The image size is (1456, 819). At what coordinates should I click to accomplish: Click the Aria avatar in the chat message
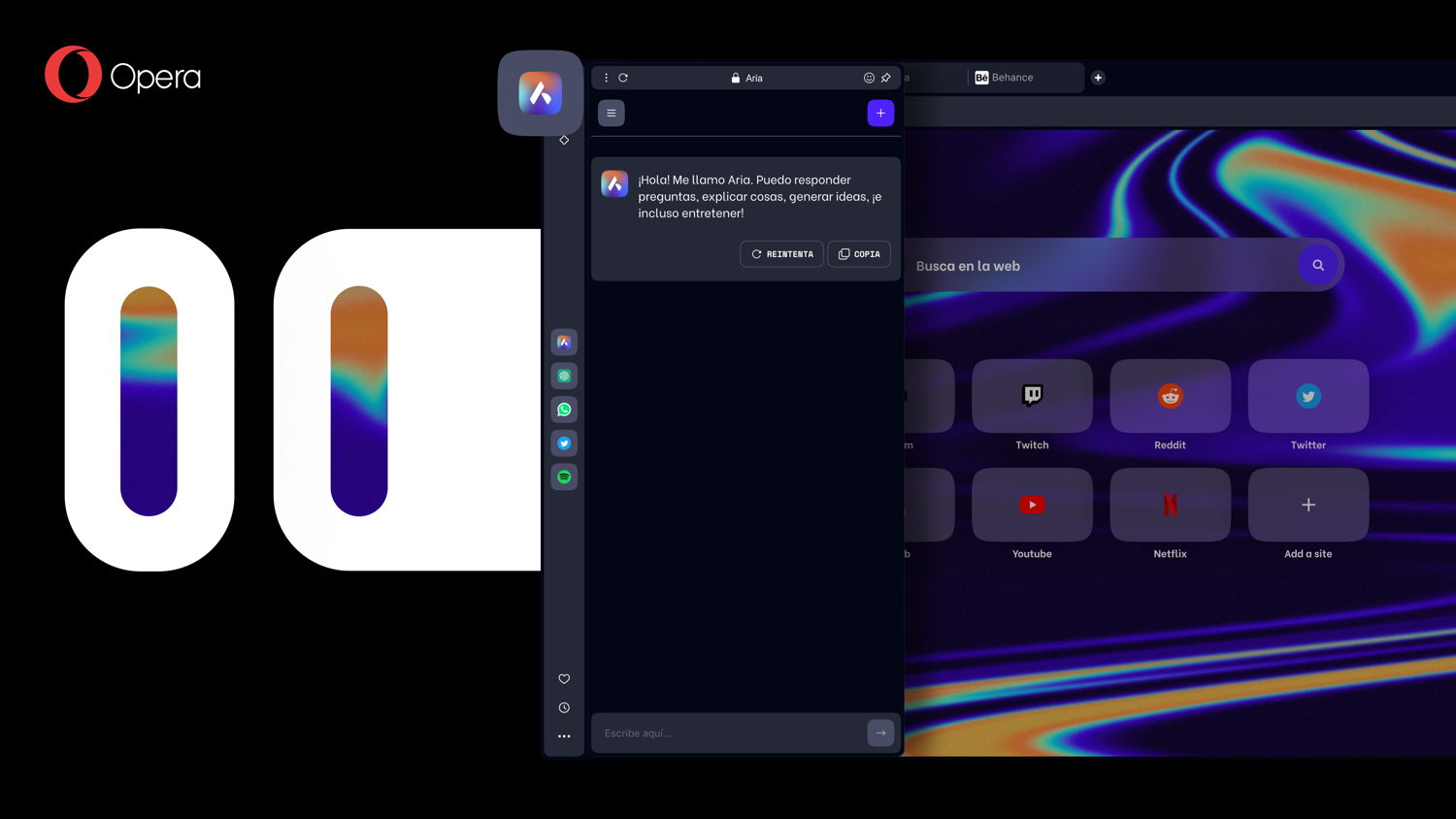point(614,183)
